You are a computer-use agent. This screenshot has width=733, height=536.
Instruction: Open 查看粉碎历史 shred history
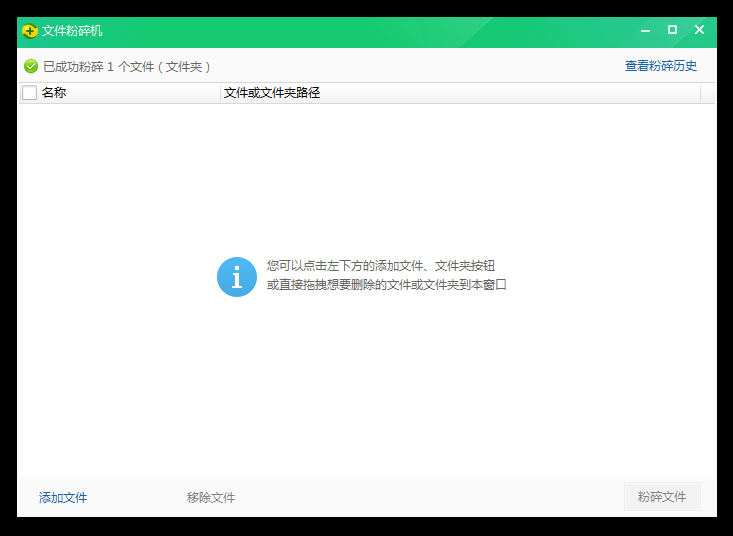click(661, 66)
